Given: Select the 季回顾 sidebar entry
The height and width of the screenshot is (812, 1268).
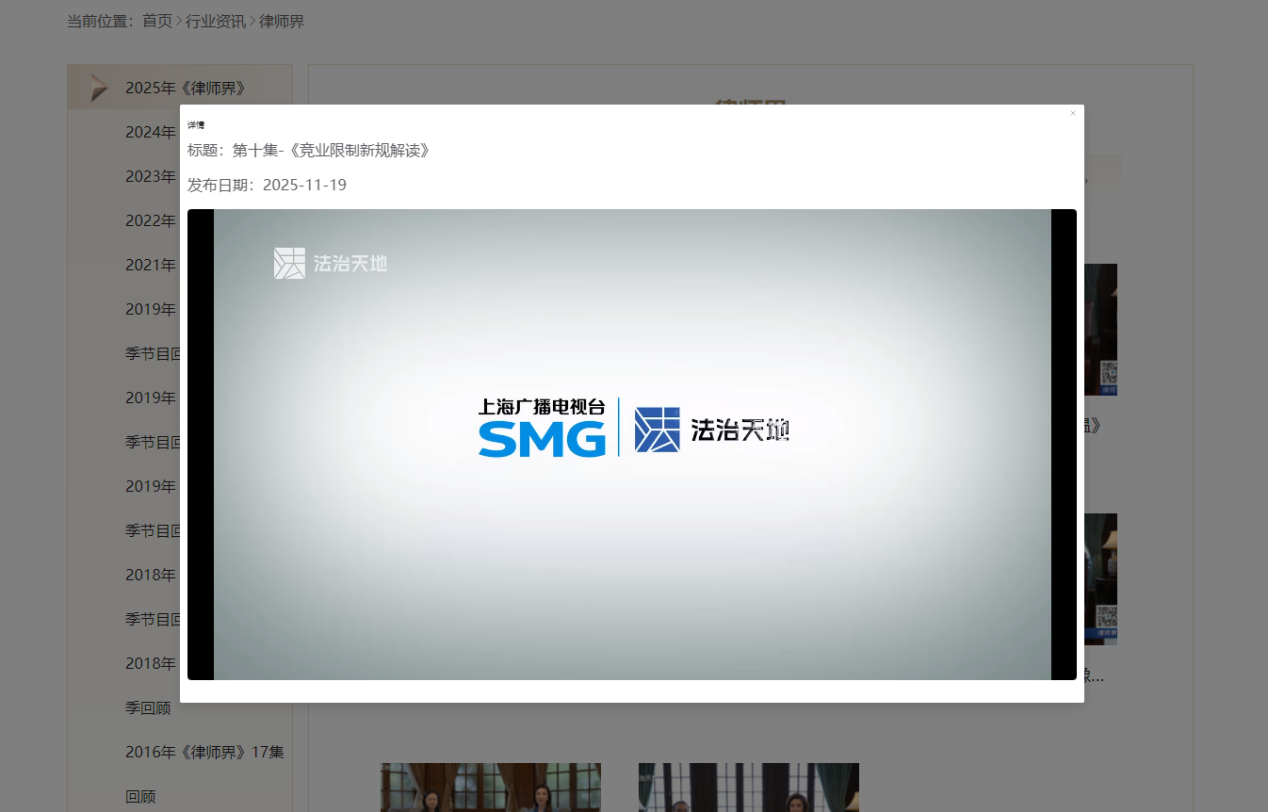Looking at the screenshot, I should click(146, 707).
